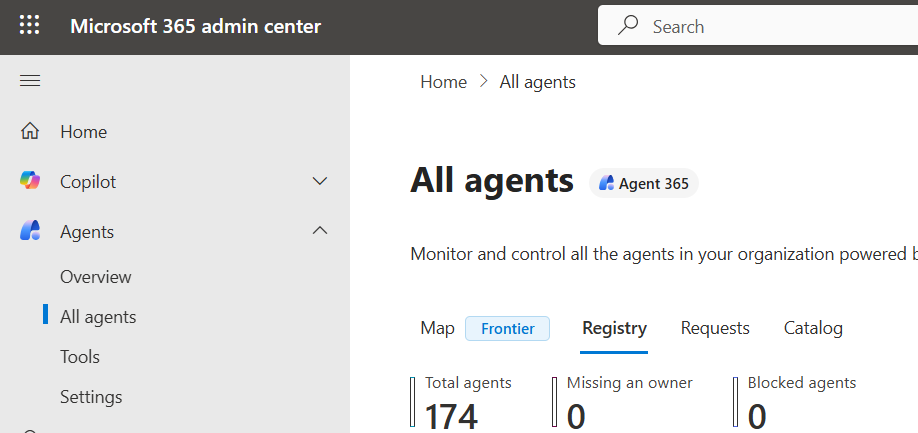Go to Home in the sidebar
The image size is (918, 433).
click(x=83, y=132)
